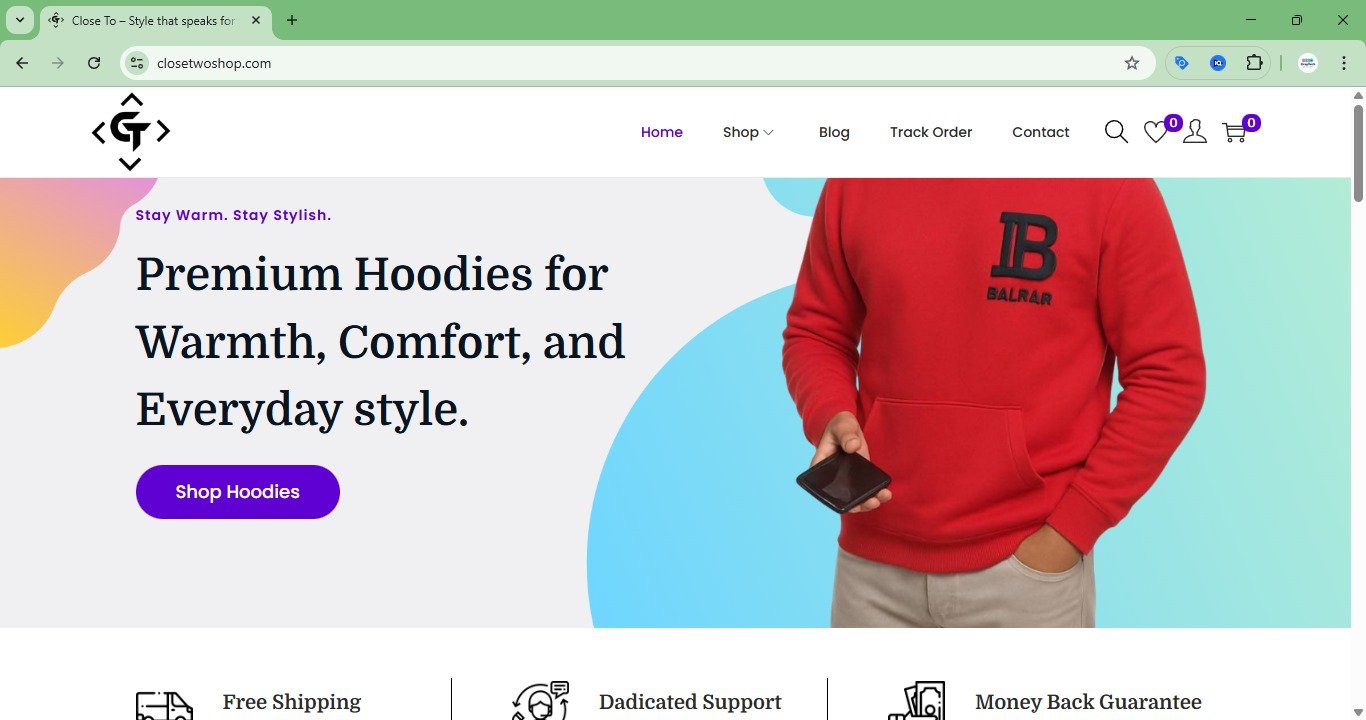Open the Chrome three-dot menu
Screen dimensions: 1366x720
pyautogui.click(x=1344, y=63)
